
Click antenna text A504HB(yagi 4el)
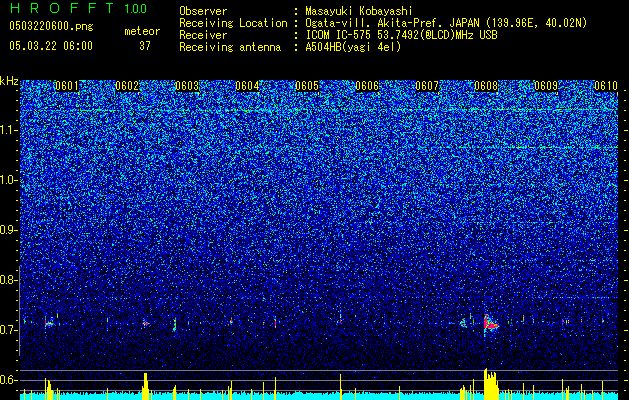click(353, 47)
